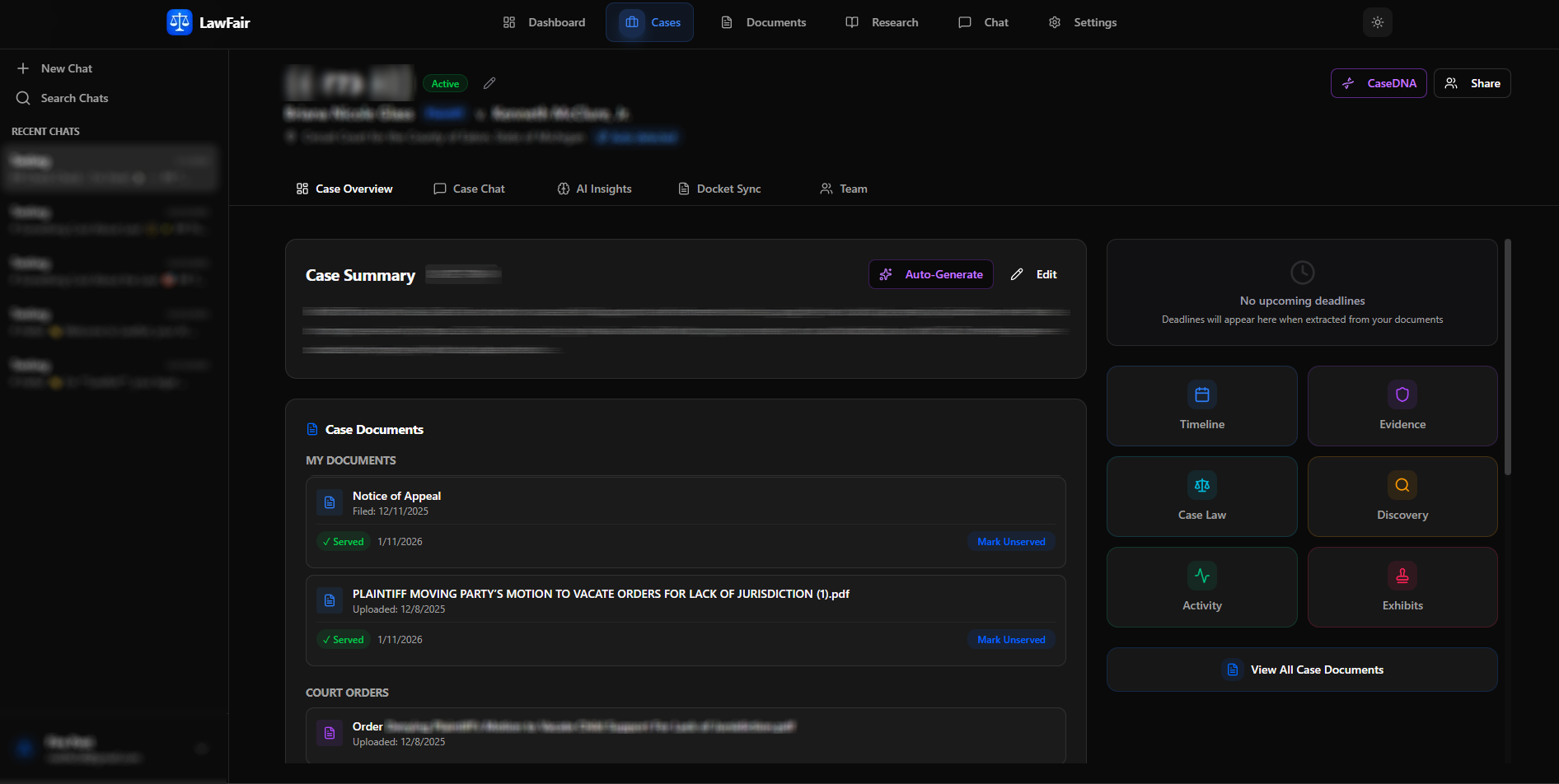Open the Dashboard nav item

coord(545,22)
